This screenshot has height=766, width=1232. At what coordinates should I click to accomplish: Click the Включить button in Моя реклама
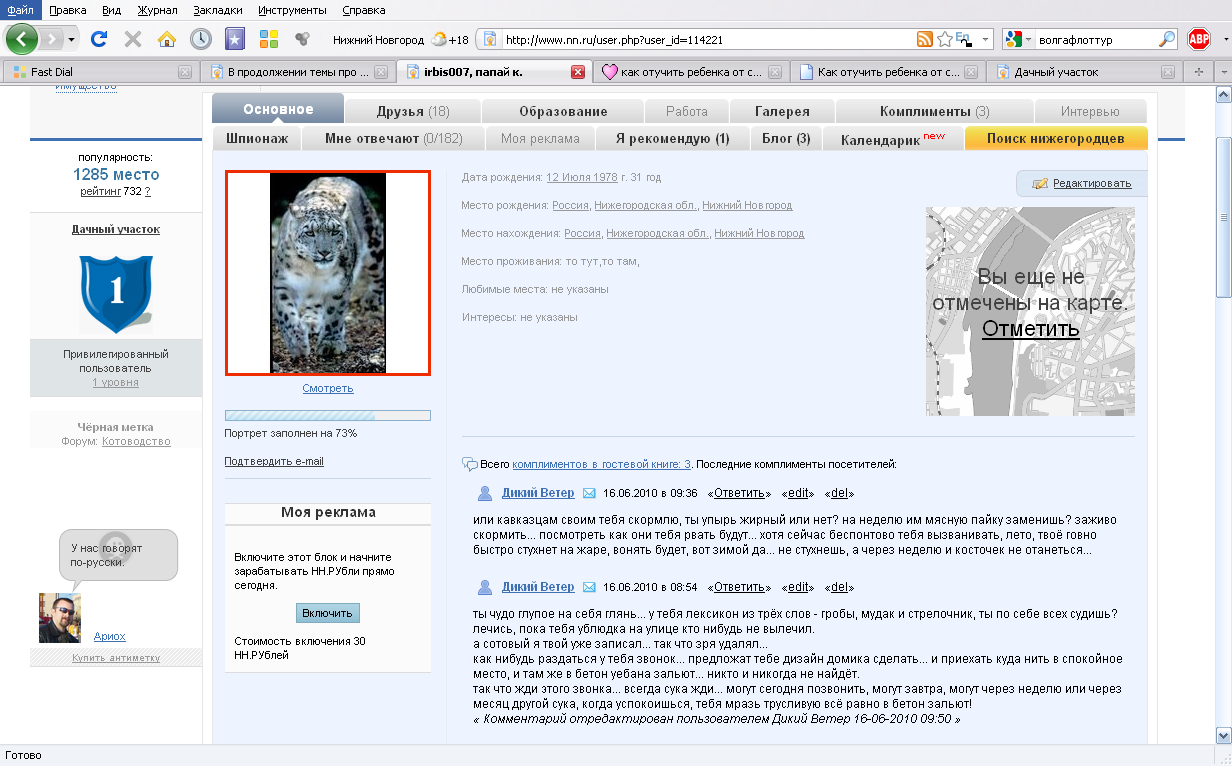pyautogui.click(x=328, y=613)
